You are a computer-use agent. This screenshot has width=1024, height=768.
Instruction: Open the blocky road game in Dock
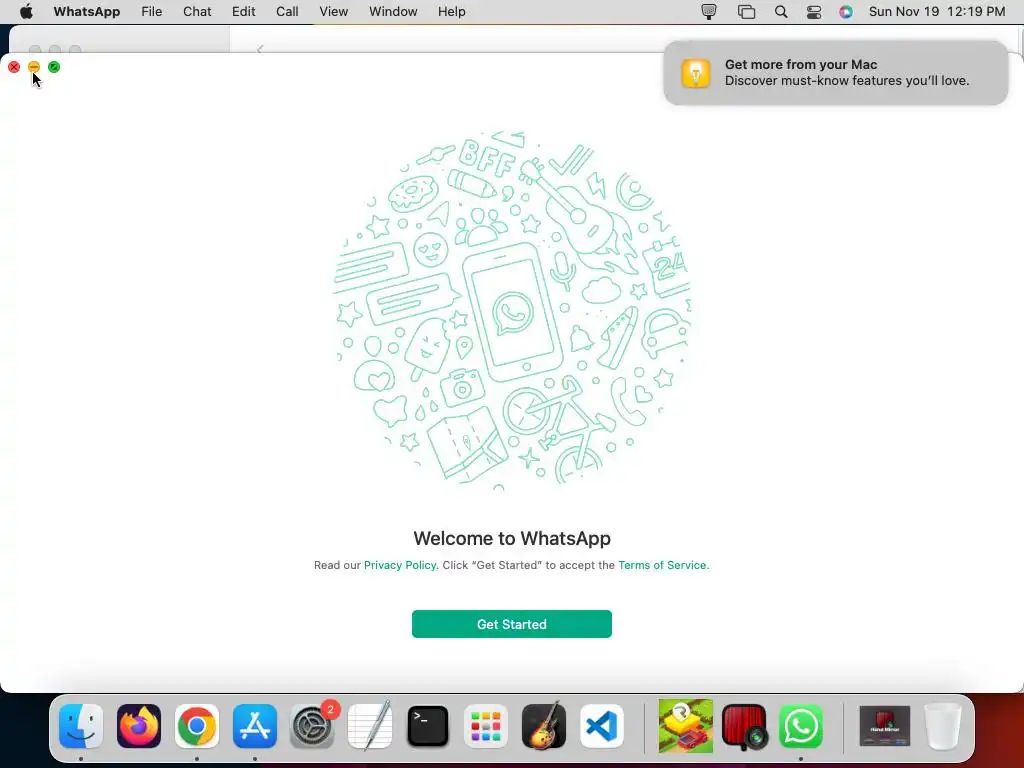click(686, 726)
